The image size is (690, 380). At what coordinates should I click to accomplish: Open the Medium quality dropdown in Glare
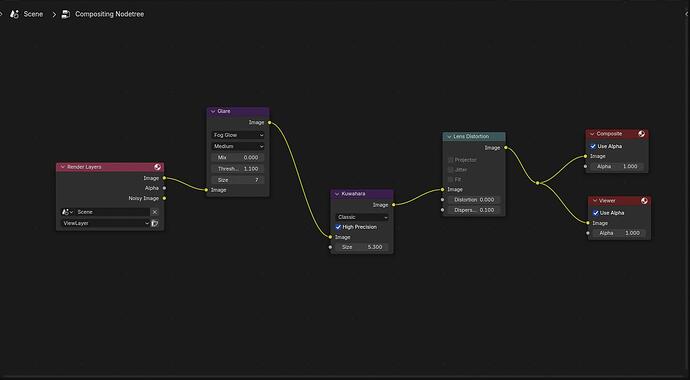[238, 146]
